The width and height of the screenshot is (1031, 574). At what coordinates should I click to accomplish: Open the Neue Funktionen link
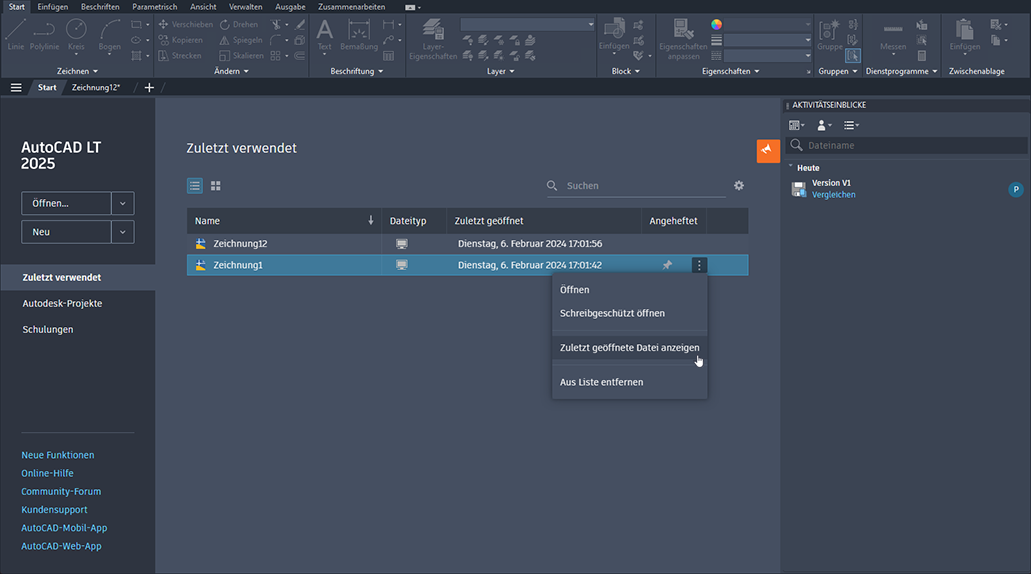click(58, 455)
